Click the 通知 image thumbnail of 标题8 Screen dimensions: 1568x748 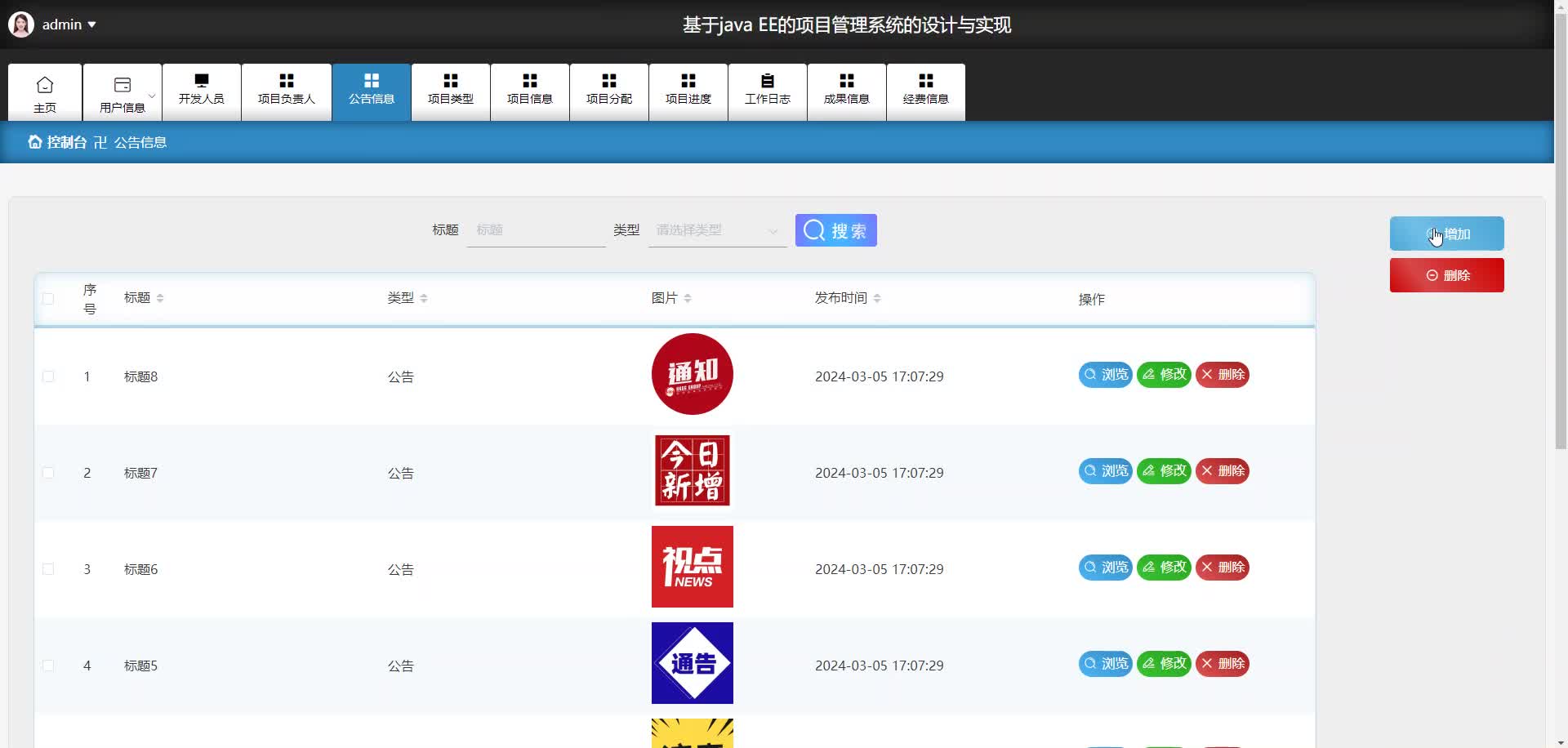[x=691, y=374]
